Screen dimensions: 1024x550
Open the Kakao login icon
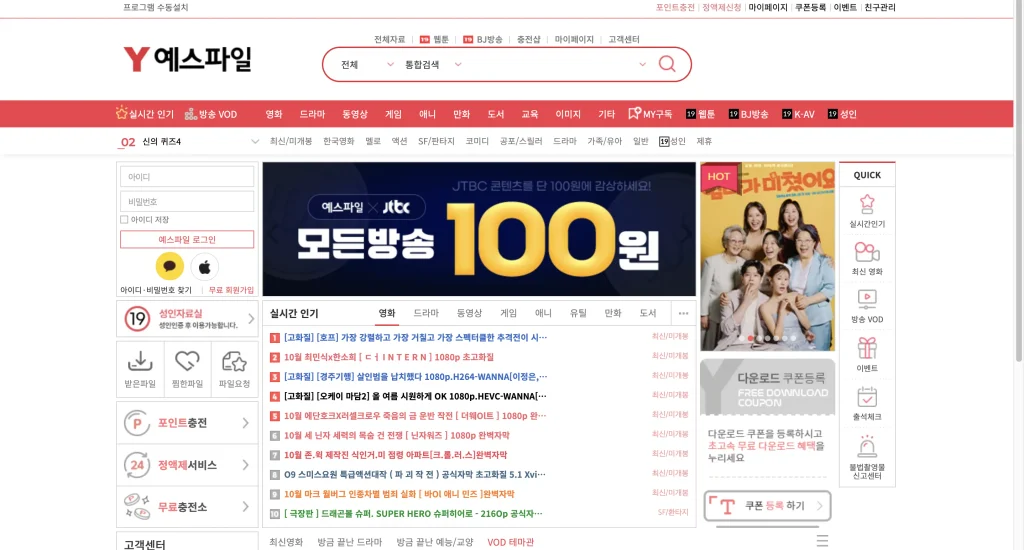pos(170,267)
